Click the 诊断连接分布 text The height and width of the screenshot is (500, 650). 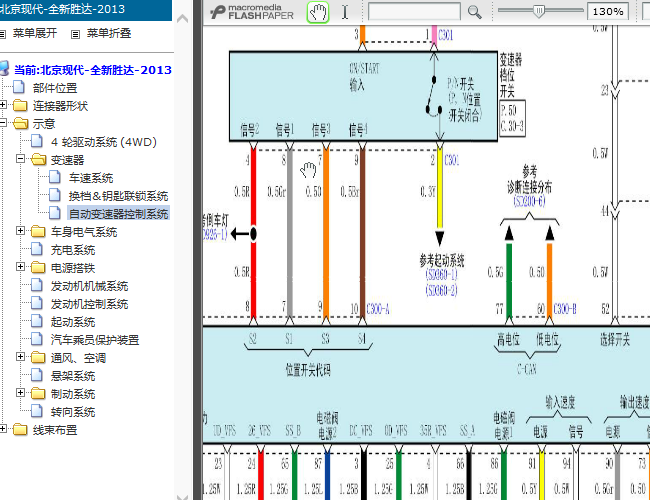[x=529, y=187]
